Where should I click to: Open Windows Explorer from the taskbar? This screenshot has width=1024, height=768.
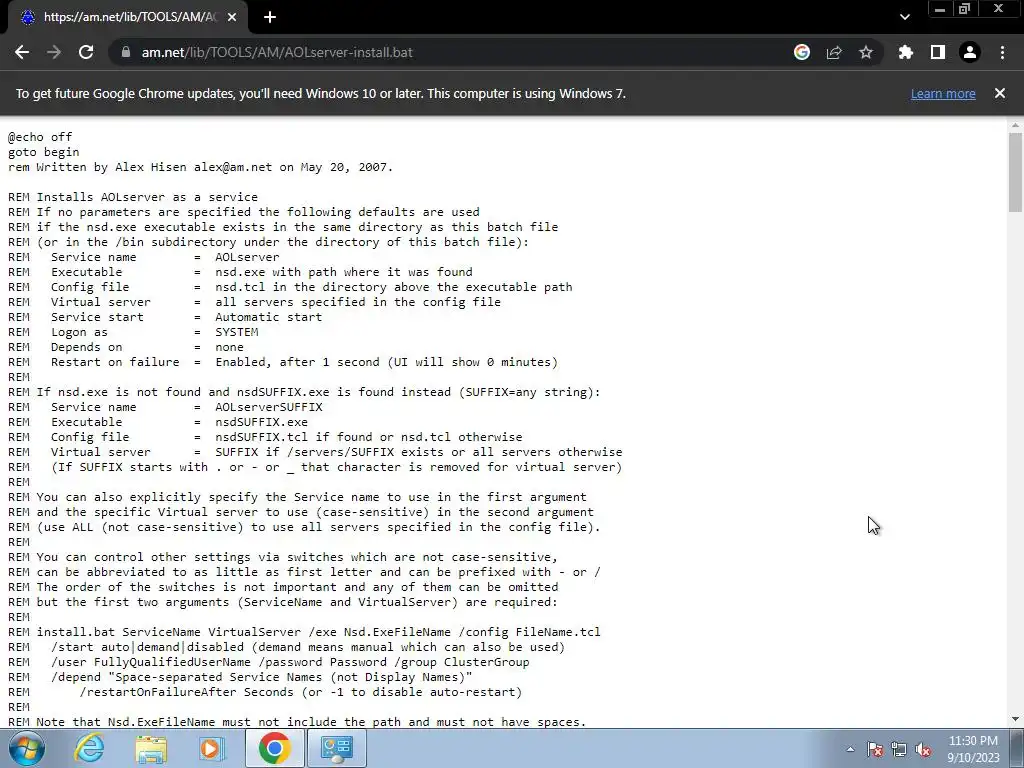[x=151, y=748]
